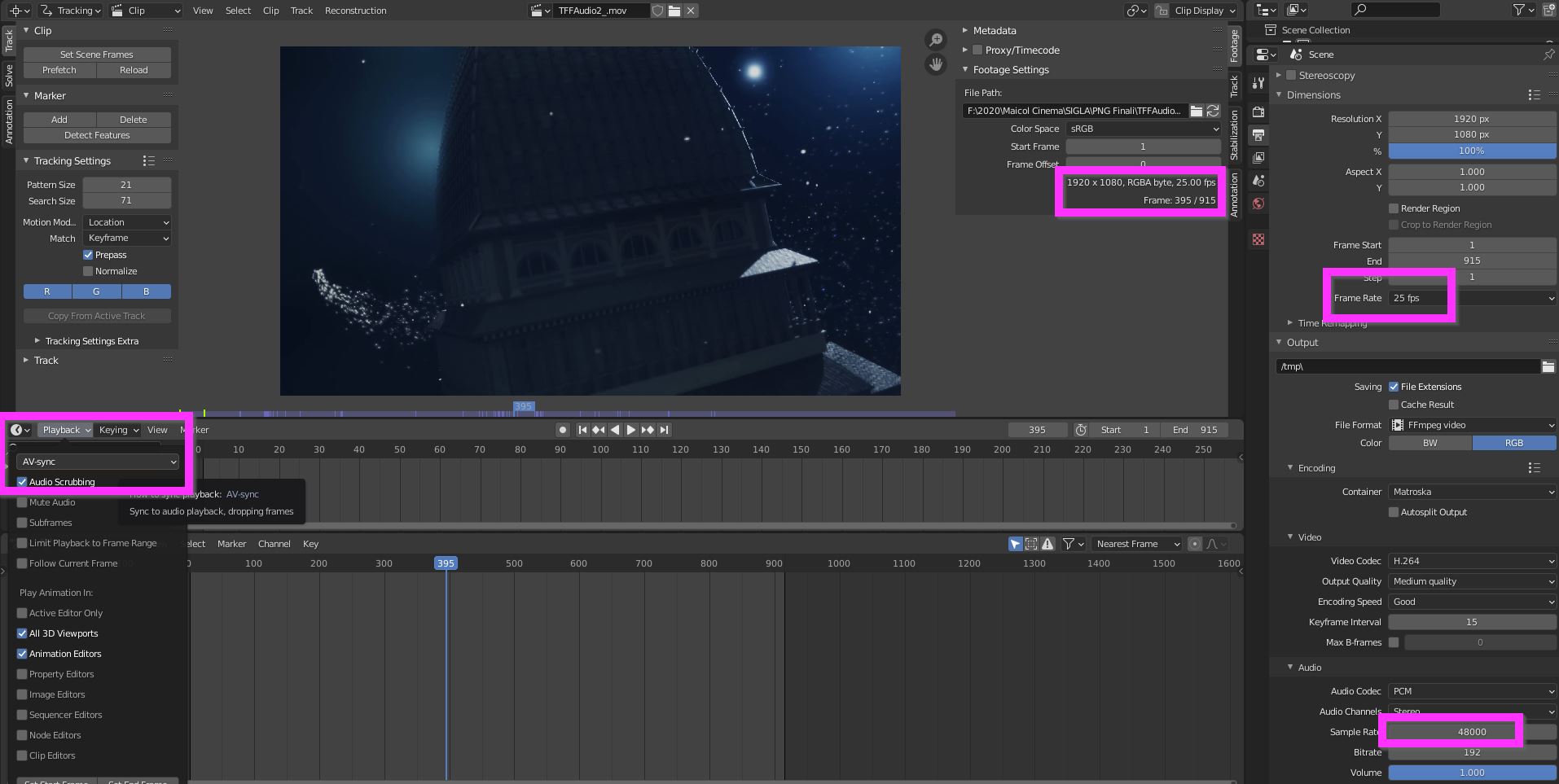The image size is (1559, 784).
Task: Jump to the next keyframe
Action: click(648, 430)
